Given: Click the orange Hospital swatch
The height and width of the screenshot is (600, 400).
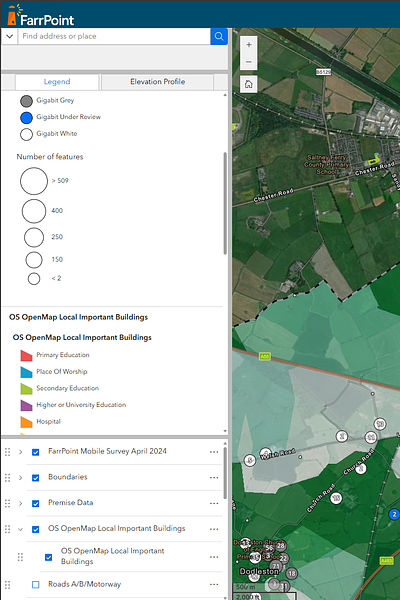Looking at the screenshot, I should coord(26,422).
